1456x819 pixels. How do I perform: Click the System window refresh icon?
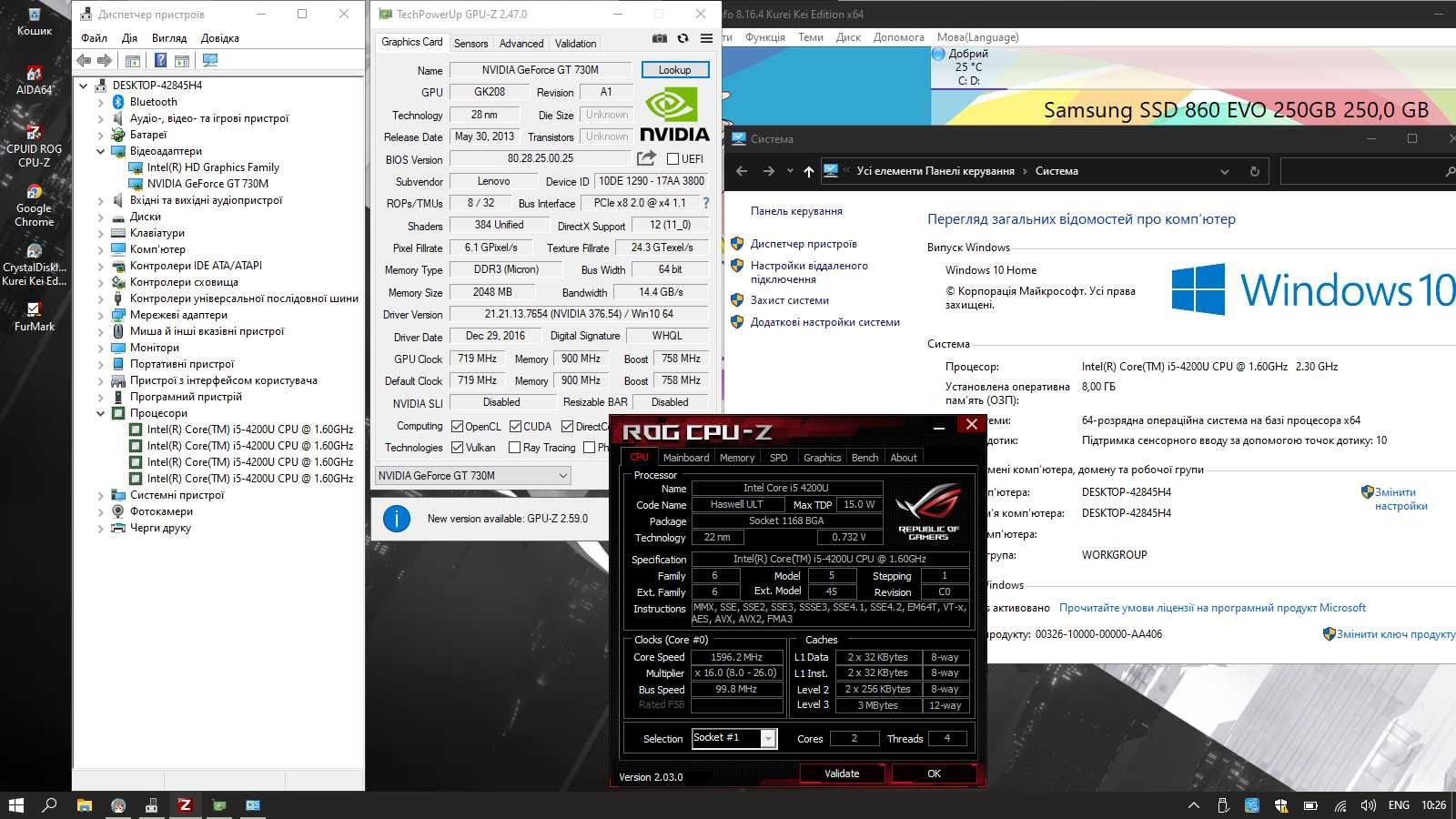click(1254, 171)
